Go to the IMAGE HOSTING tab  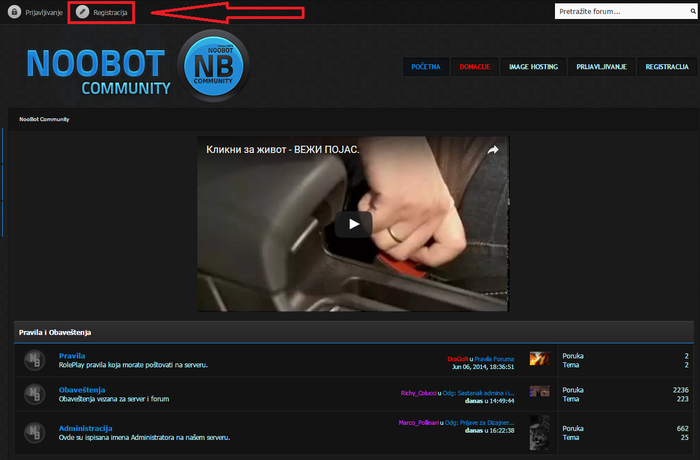tap(532, 66)
